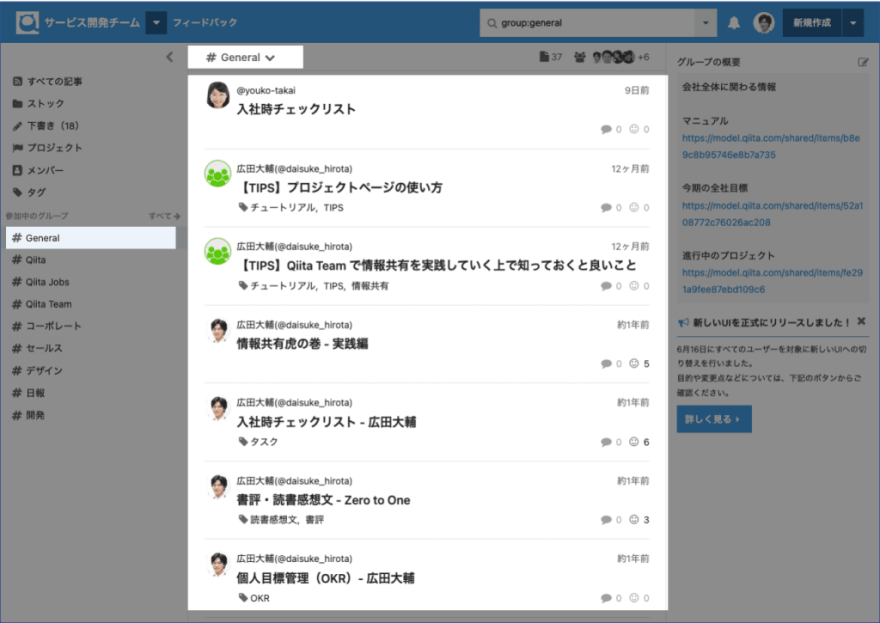The width and height of the screenshot is (880, 623).
Task: Click the チュートリアル tag on プロジェクトページ article
Action: 283,208
